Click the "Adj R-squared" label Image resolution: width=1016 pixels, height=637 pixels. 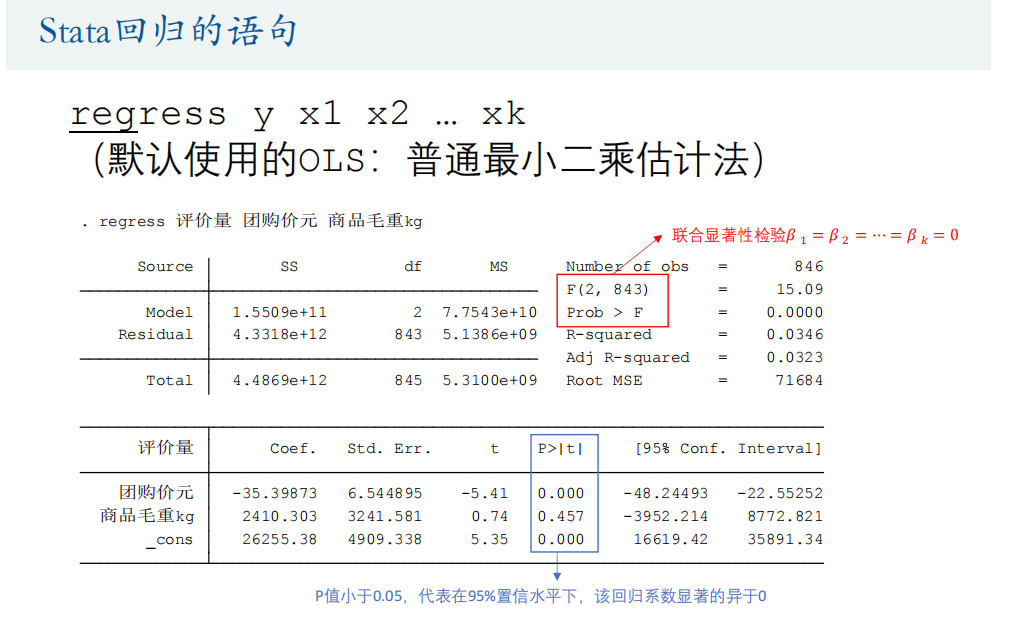[627, 358]
